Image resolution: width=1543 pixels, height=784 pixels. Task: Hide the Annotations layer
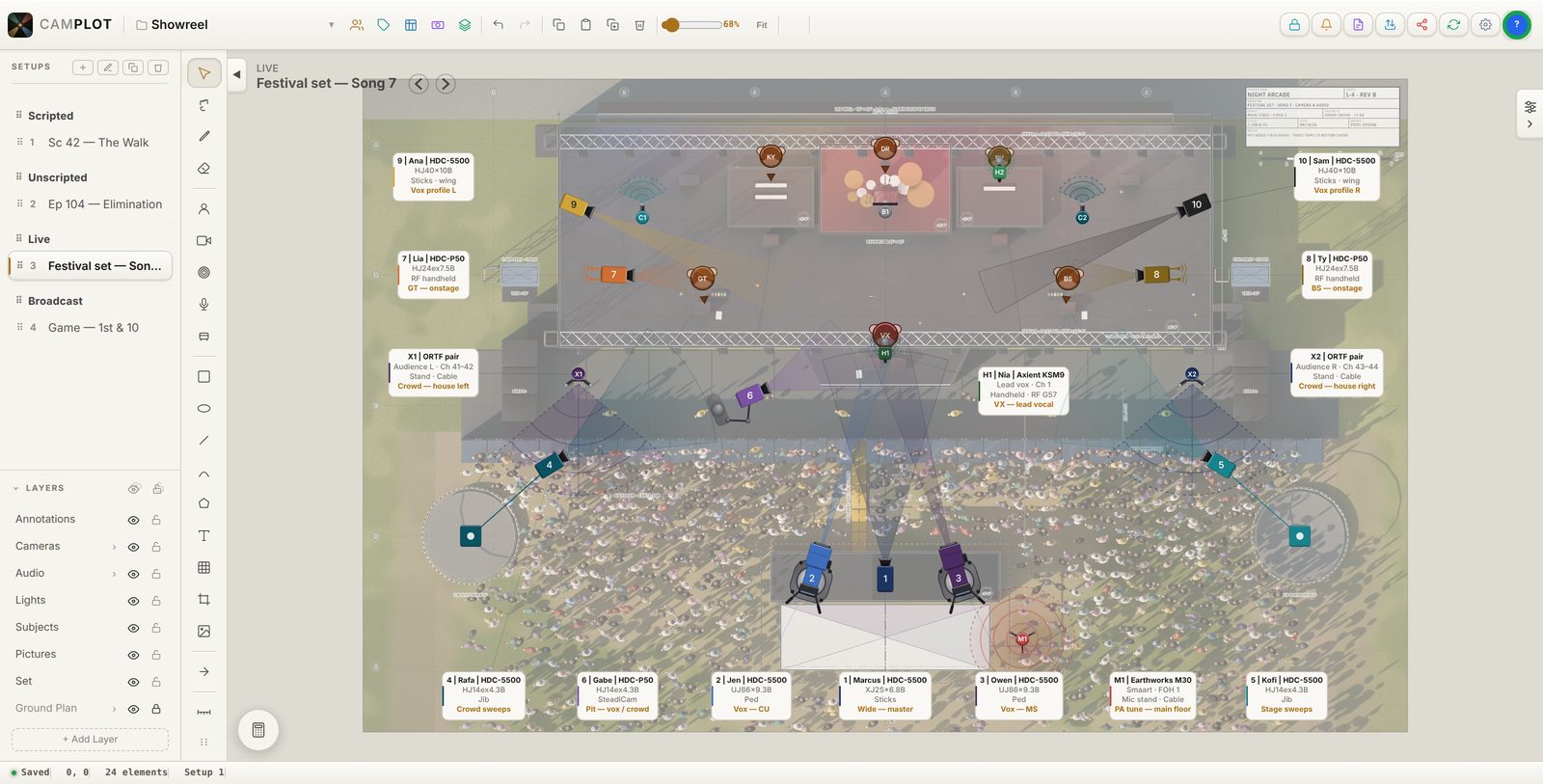[134, 520]
